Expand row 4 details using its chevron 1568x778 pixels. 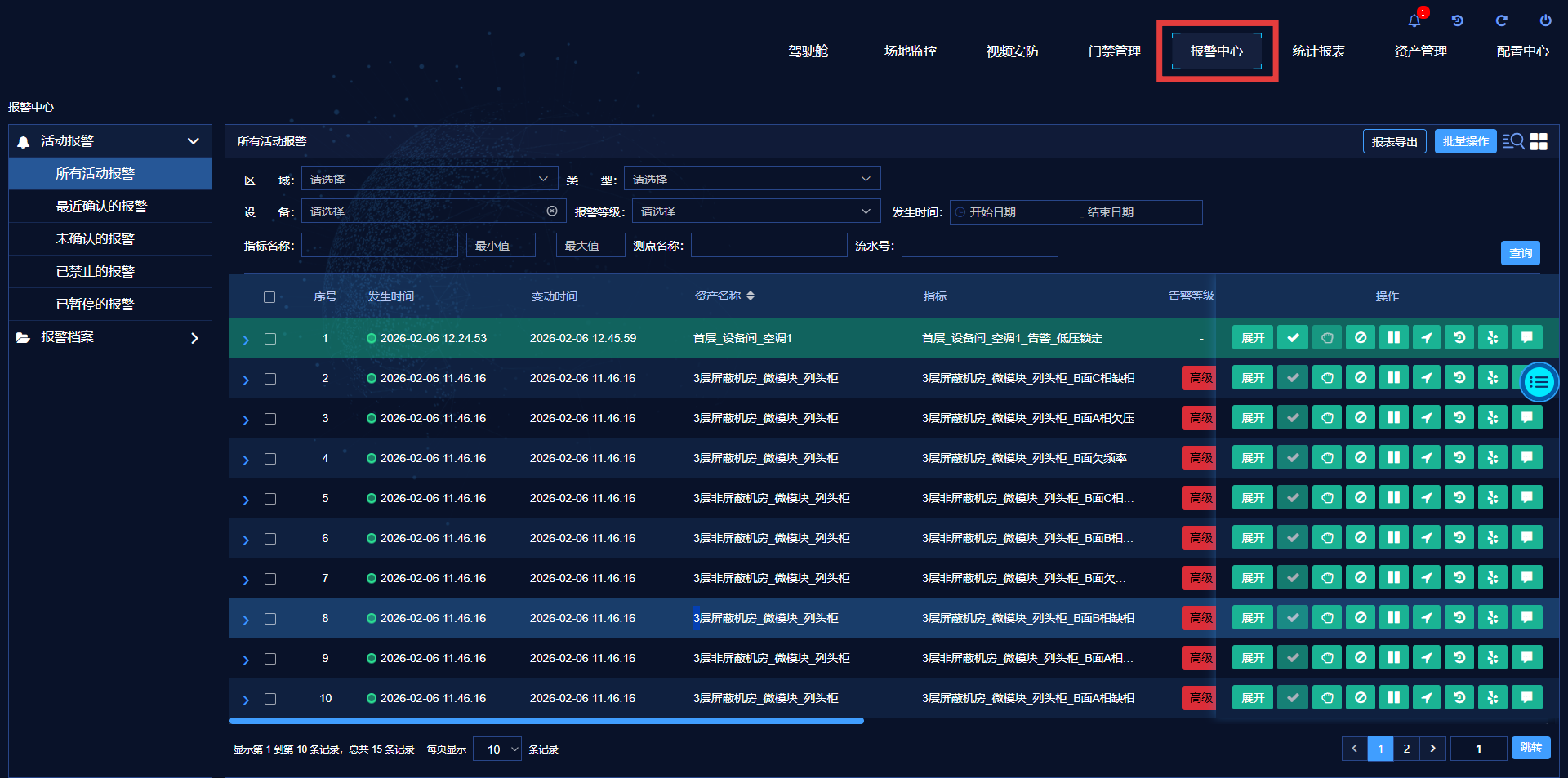point(245,460)
